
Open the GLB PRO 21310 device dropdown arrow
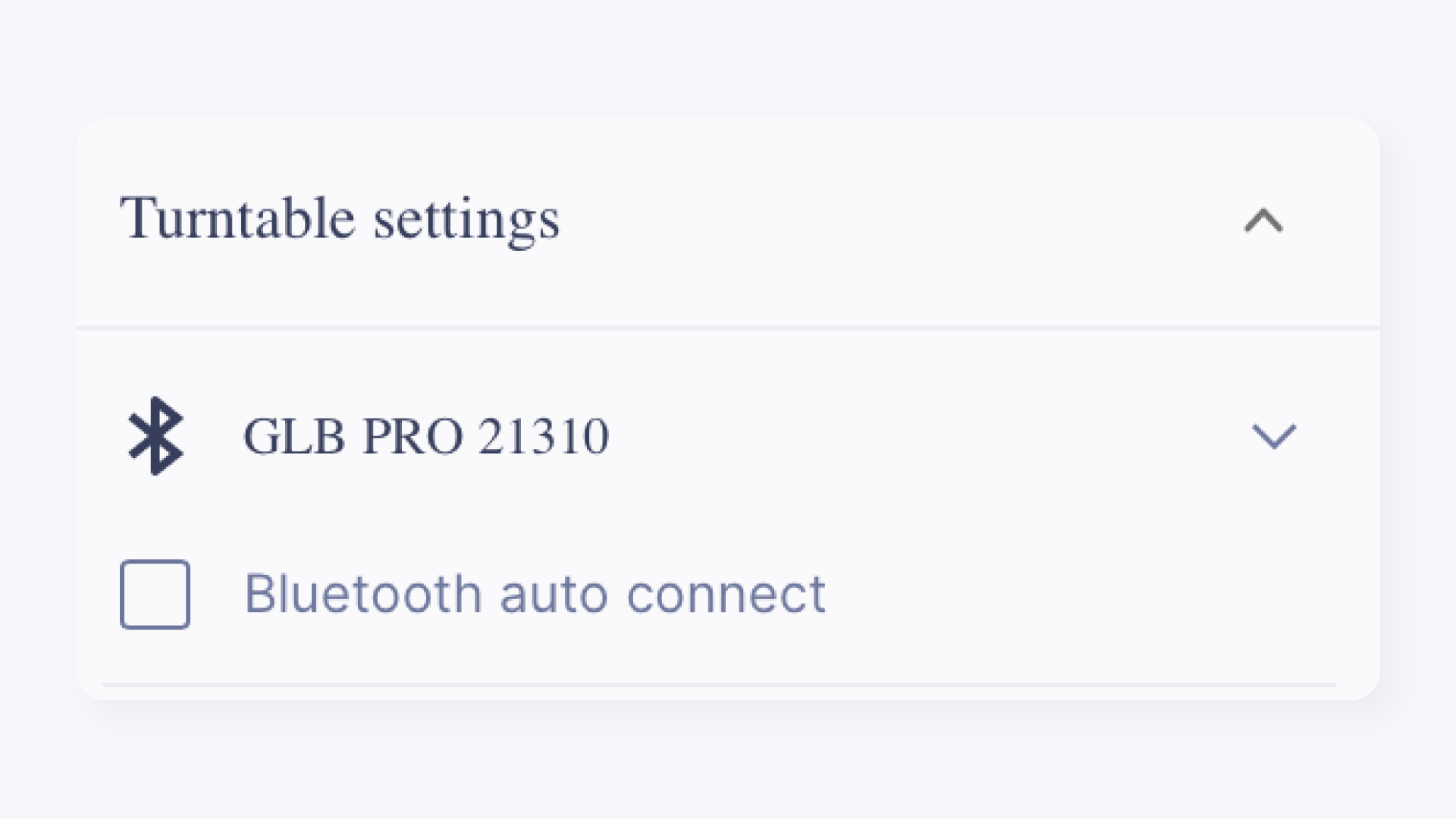(x=1273, y=436)
